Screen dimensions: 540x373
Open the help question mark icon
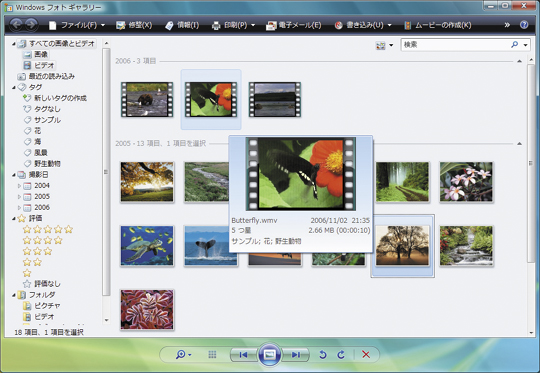[x=524, y=25]
